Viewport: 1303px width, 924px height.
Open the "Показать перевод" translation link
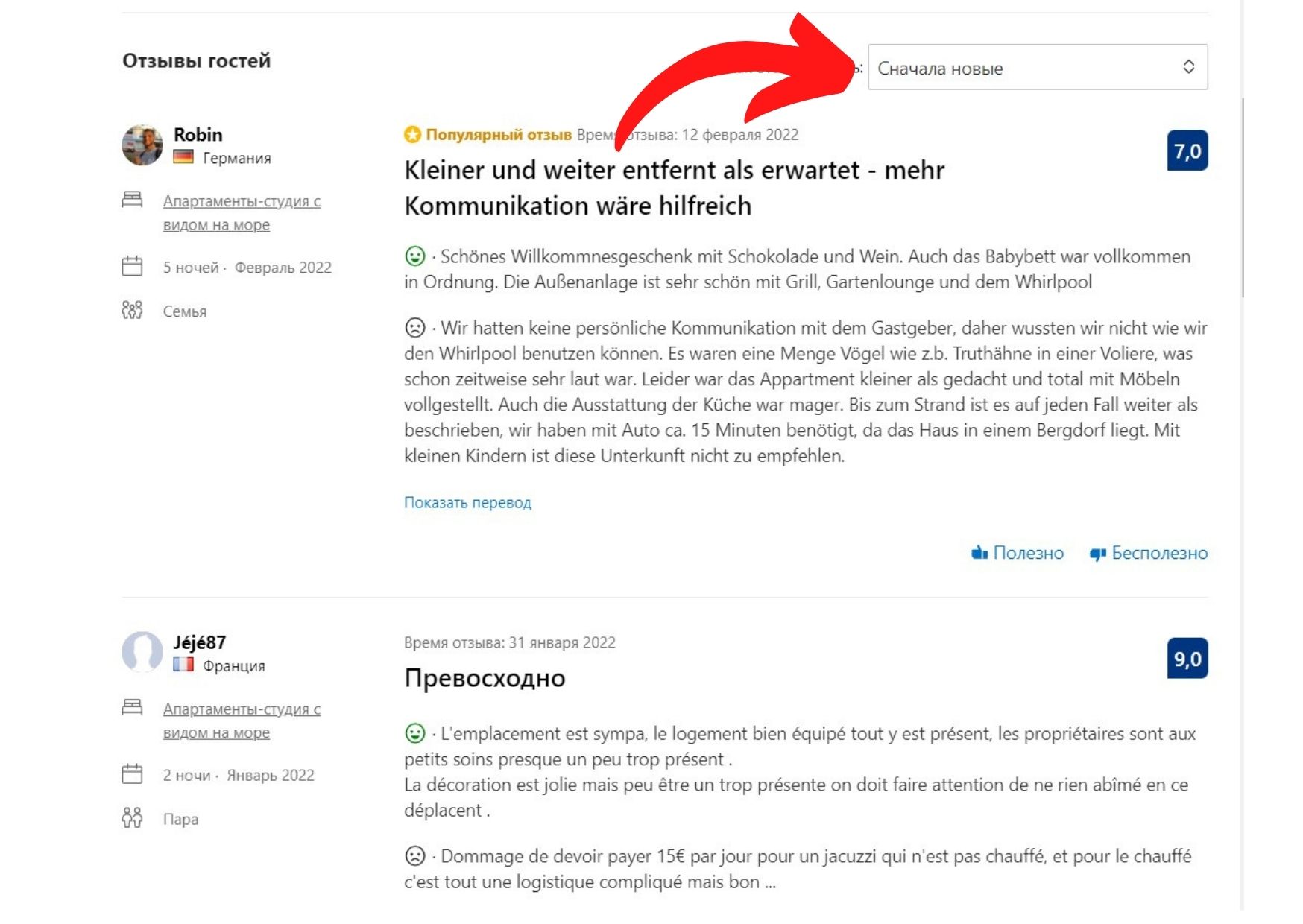[467, 503]
